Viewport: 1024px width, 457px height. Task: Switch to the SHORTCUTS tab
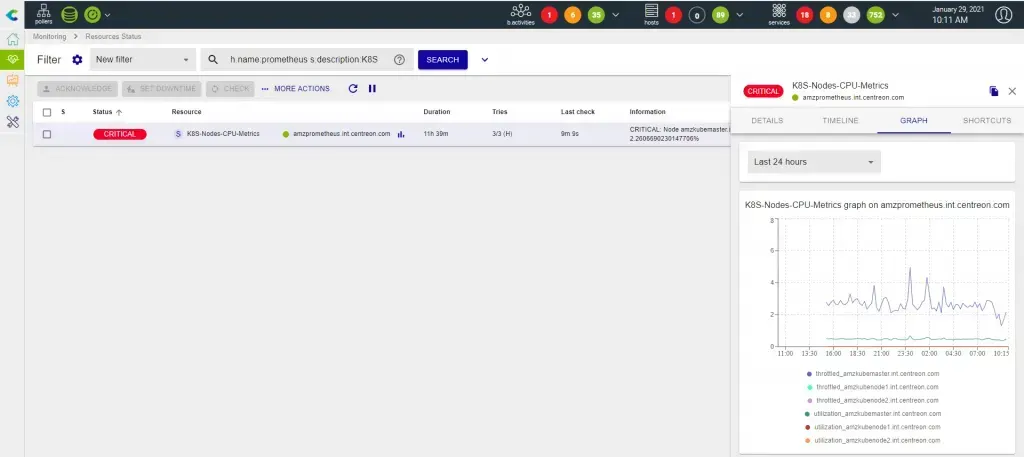coord(987,121)
